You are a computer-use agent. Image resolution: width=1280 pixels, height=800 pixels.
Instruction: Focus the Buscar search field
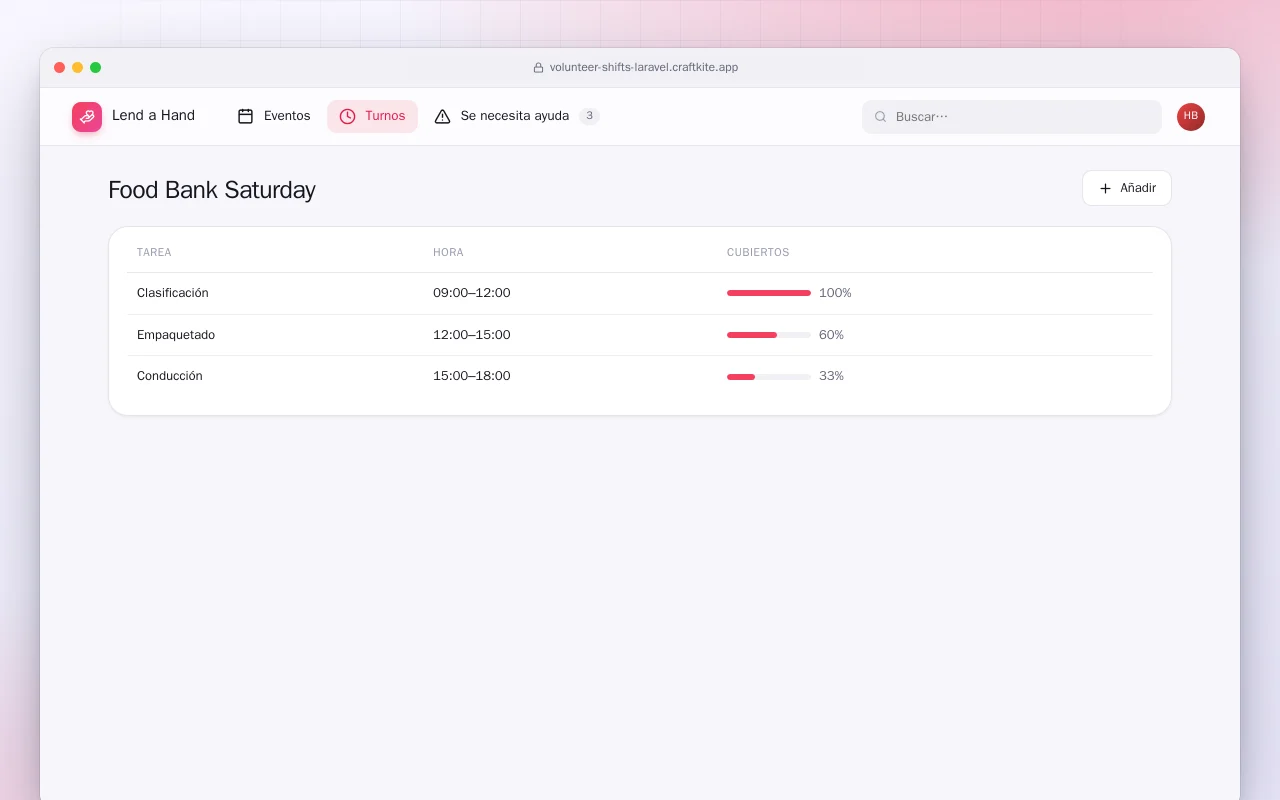point(1012,117)
